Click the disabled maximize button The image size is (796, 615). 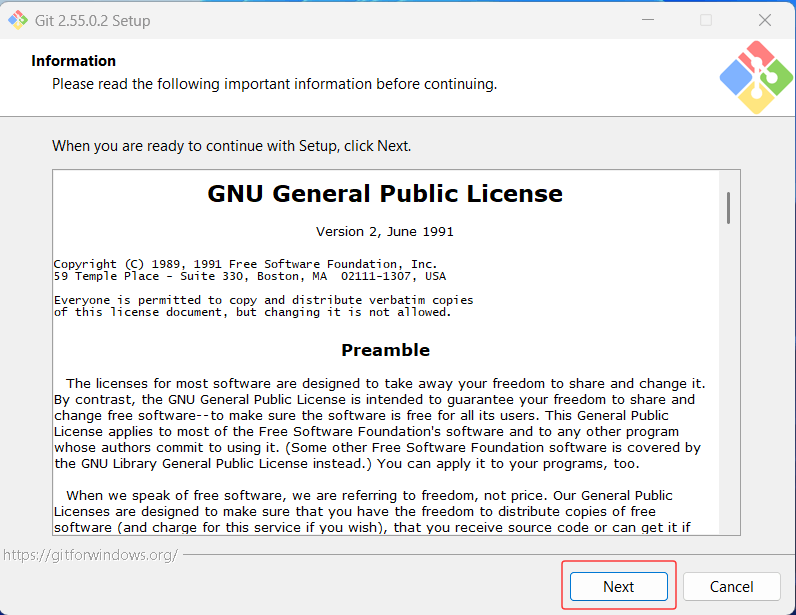pos(706,20)
